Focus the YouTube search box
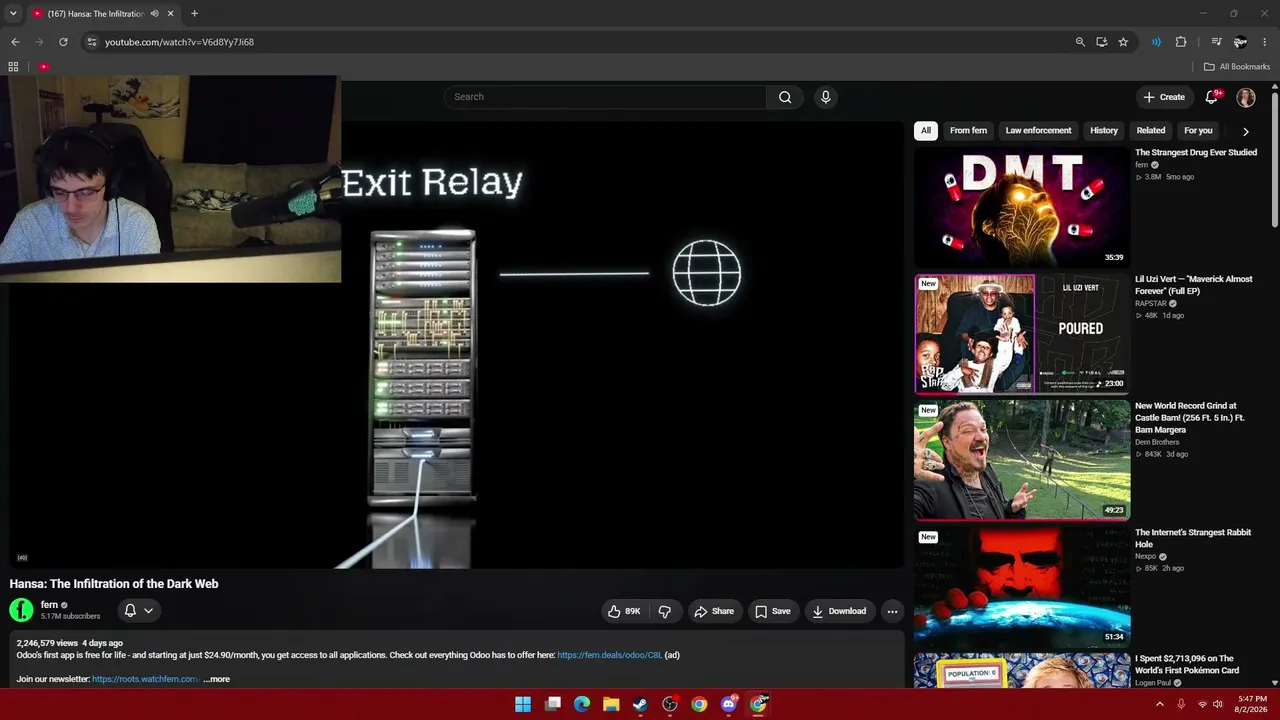This screenshot has height=720, width=1280. pos(605,97)
